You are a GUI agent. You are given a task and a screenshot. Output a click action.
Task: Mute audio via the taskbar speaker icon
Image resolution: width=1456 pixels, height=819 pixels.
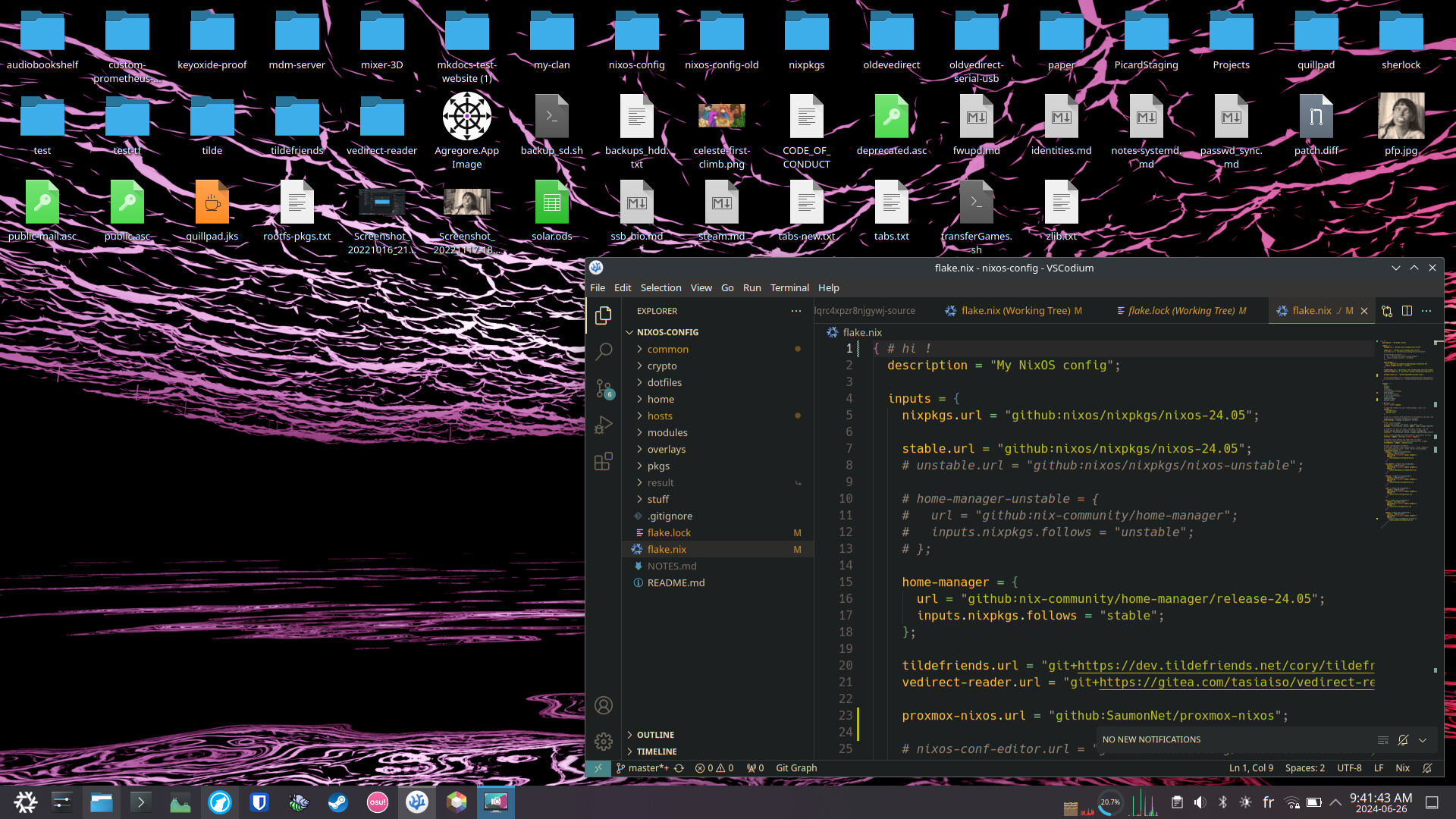click(x=1200, y=802)
